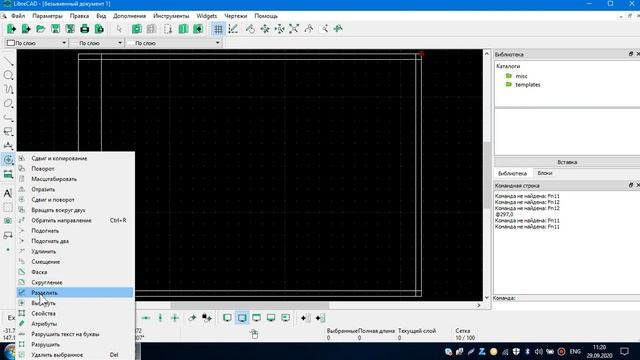Click the Window zoom magnifier icon
Screen dimensions: 640x360
(324, 29)
